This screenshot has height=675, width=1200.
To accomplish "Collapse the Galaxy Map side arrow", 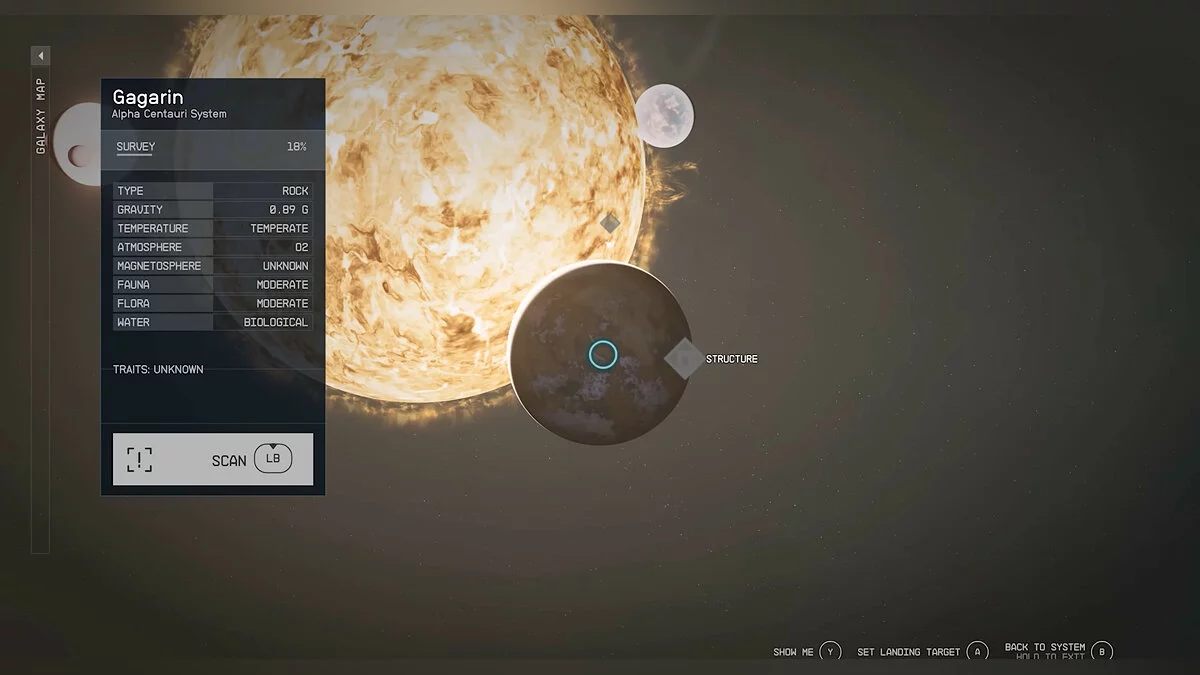I will coord(41,56).
